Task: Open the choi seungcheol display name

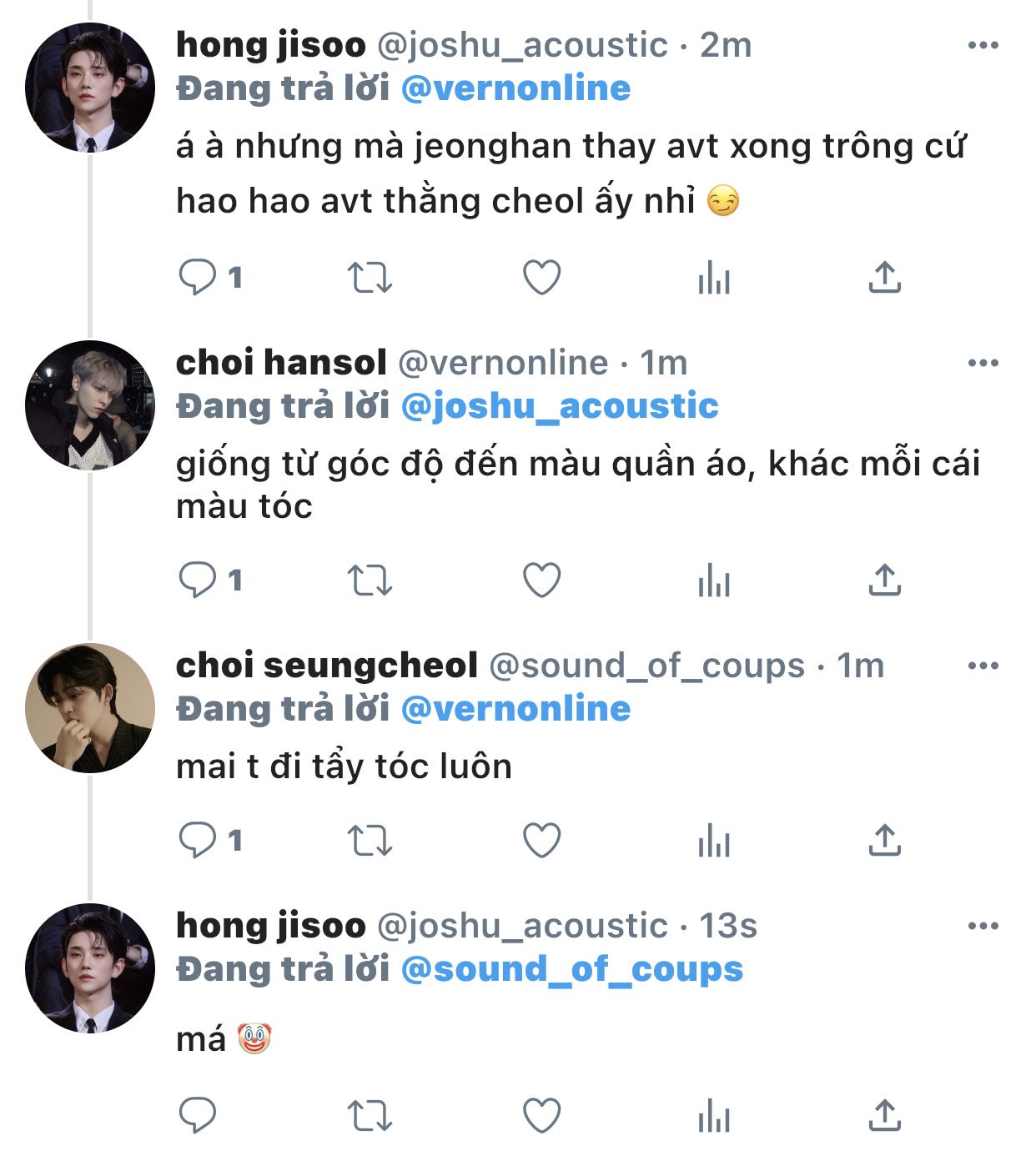Action: 326,666
